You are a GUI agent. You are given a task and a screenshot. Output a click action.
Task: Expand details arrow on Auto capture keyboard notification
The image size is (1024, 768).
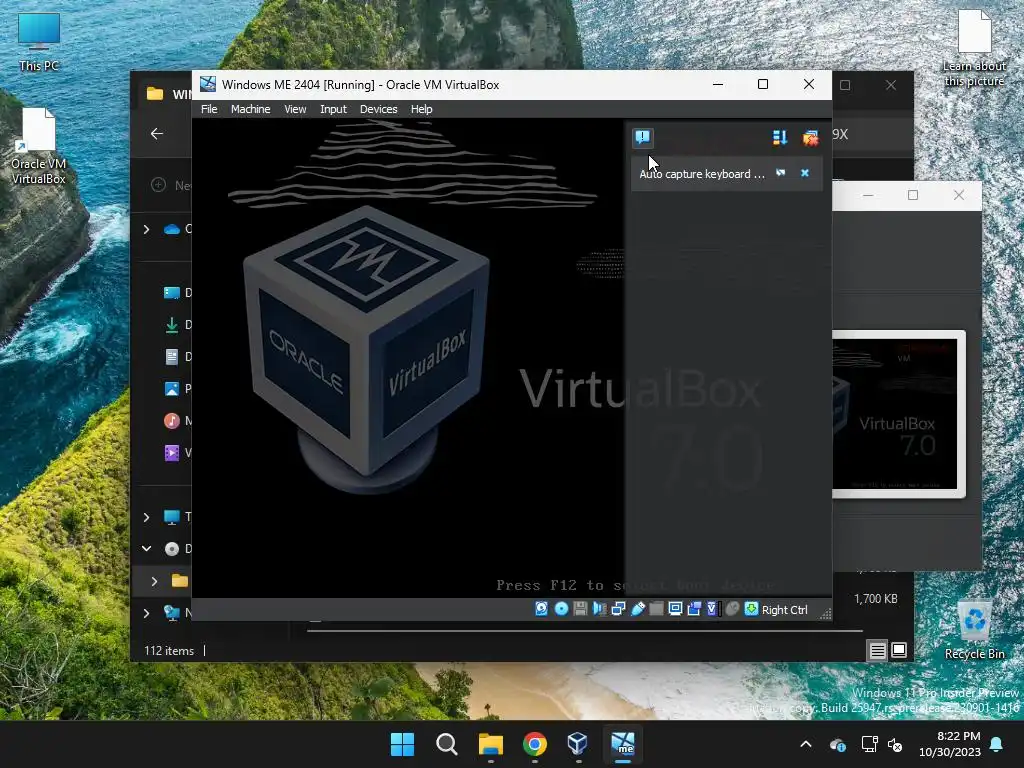(780, 173)
